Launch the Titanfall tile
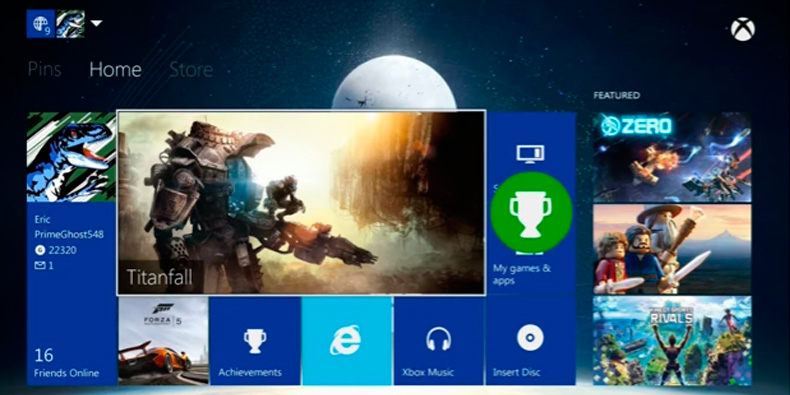Viewport: 790px width, 395px height. tap(301, 203)
